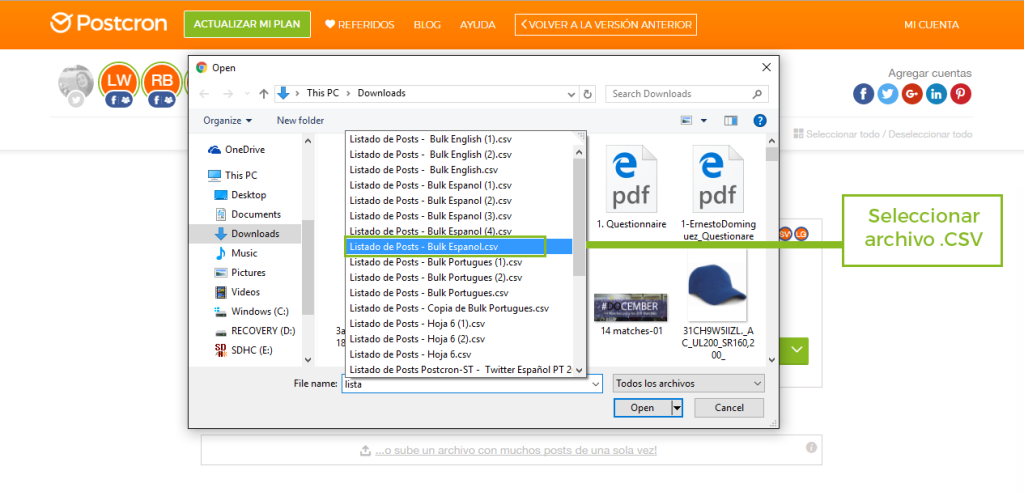Go up one folder with the up arrow
The image size is (1024, 492).
click(x=263, y=93)
